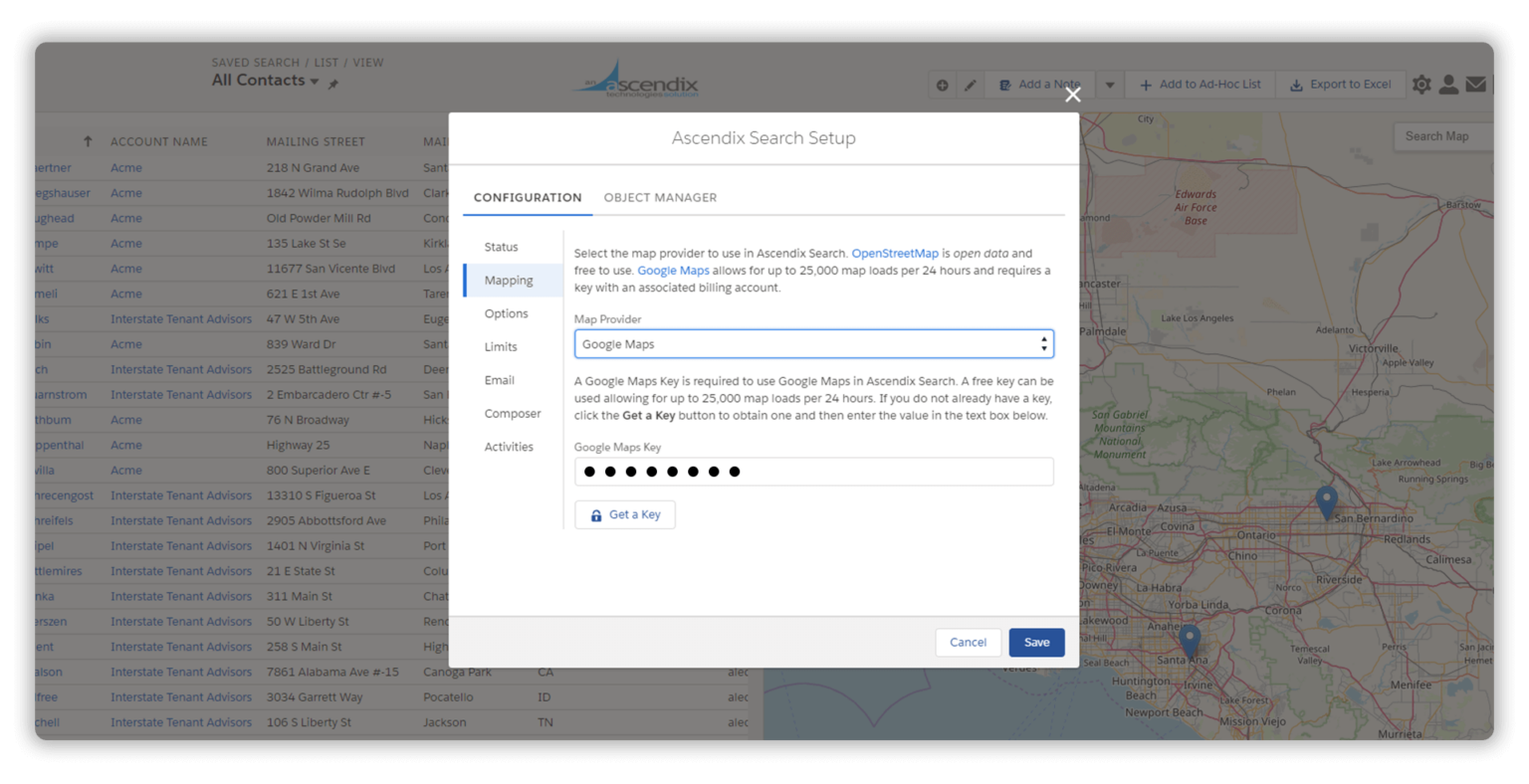Image resolution: width=1529 pixels, height=784 pixels.
Task: Click the Account Name column header
Action: [x=159, y=142]
